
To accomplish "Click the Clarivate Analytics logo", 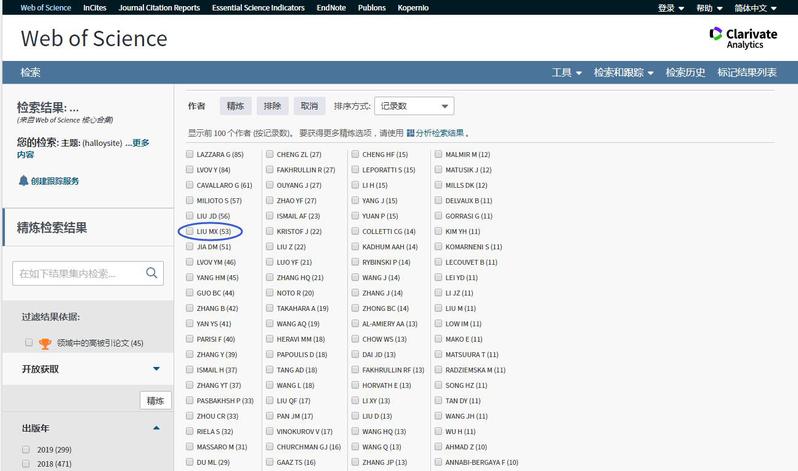I will click(743, 38).
